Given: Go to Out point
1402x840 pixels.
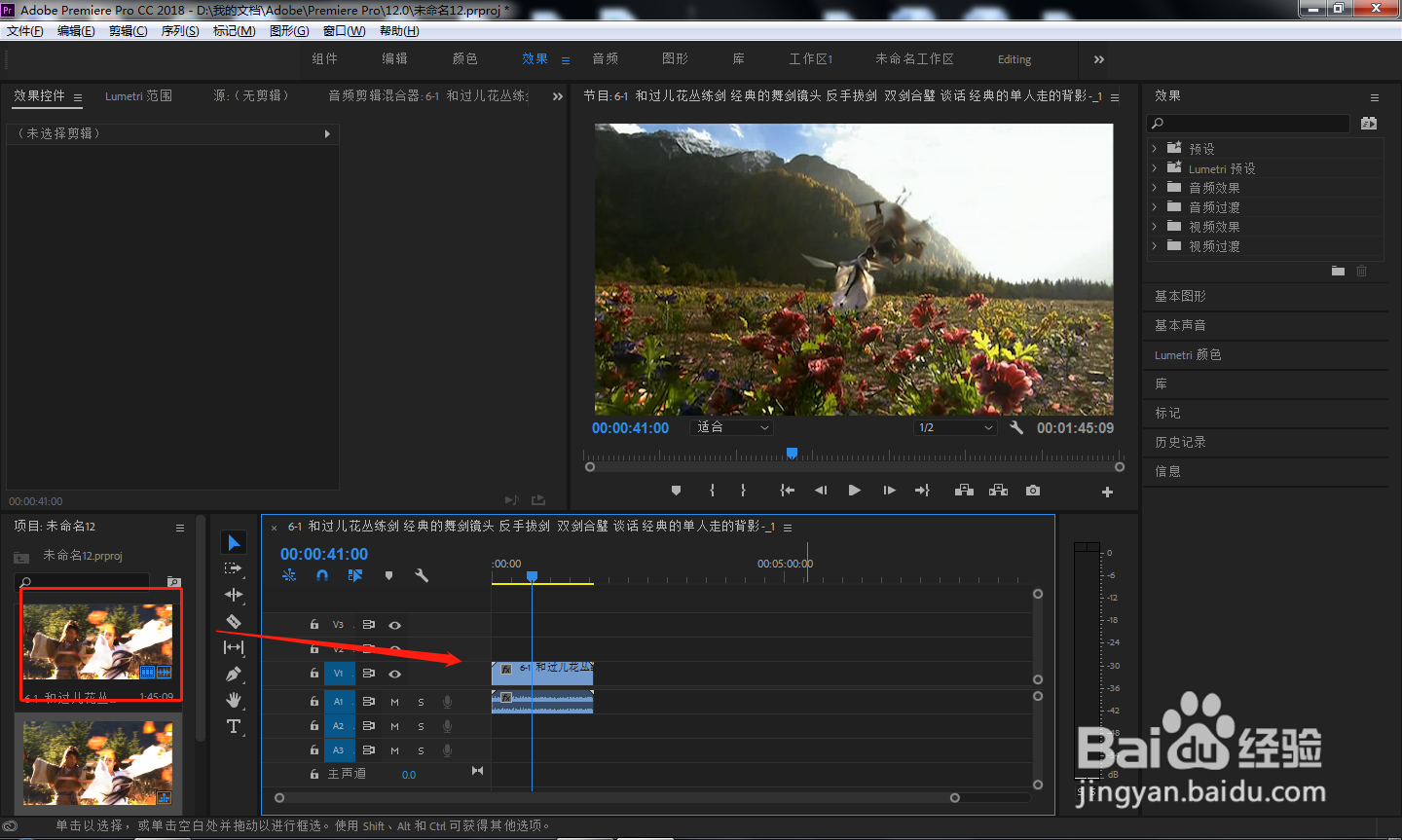Looking at the screenshot, I should point(922,491).
